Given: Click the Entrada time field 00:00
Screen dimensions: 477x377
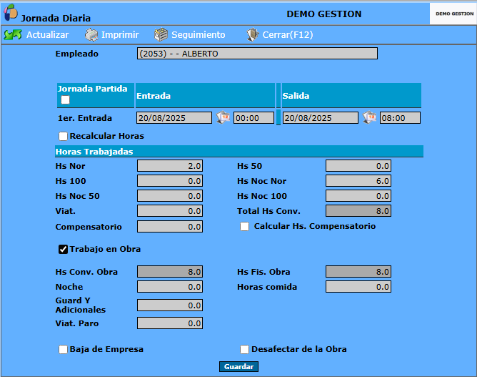Looking at the screenshot, I should click(253, 118).
